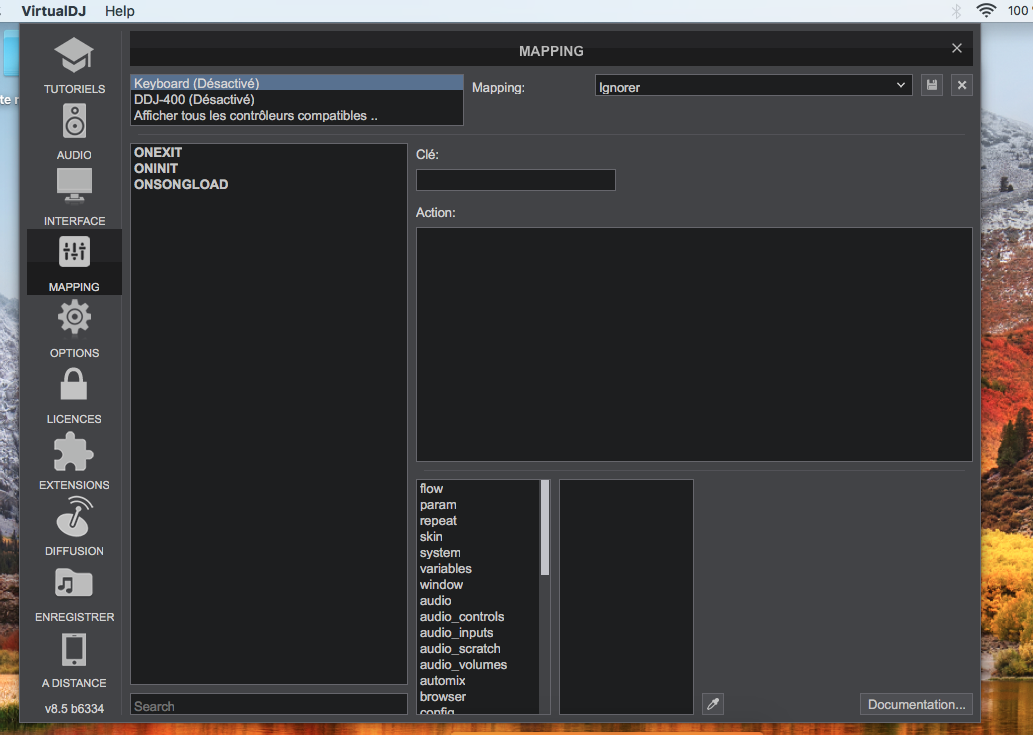Click the Bluetooth icon in the menu bar

click(957, 11)
